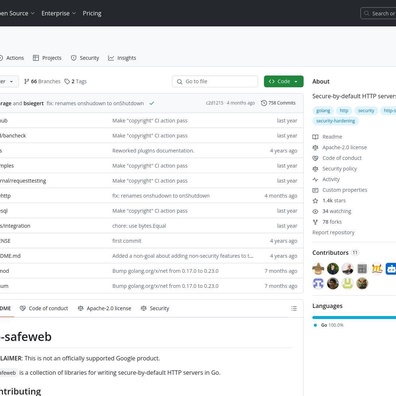
Task: Open Custom properties
Action: (340, 190)
